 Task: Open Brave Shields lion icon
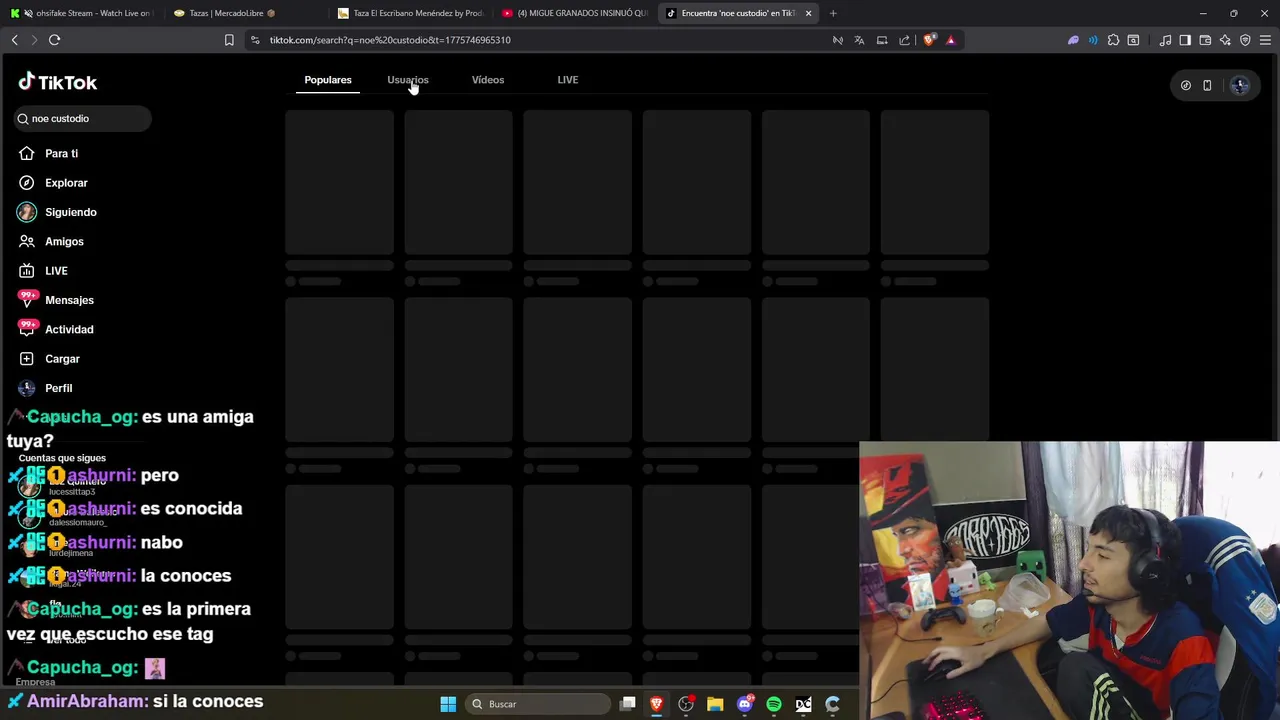tap(929, 40)
